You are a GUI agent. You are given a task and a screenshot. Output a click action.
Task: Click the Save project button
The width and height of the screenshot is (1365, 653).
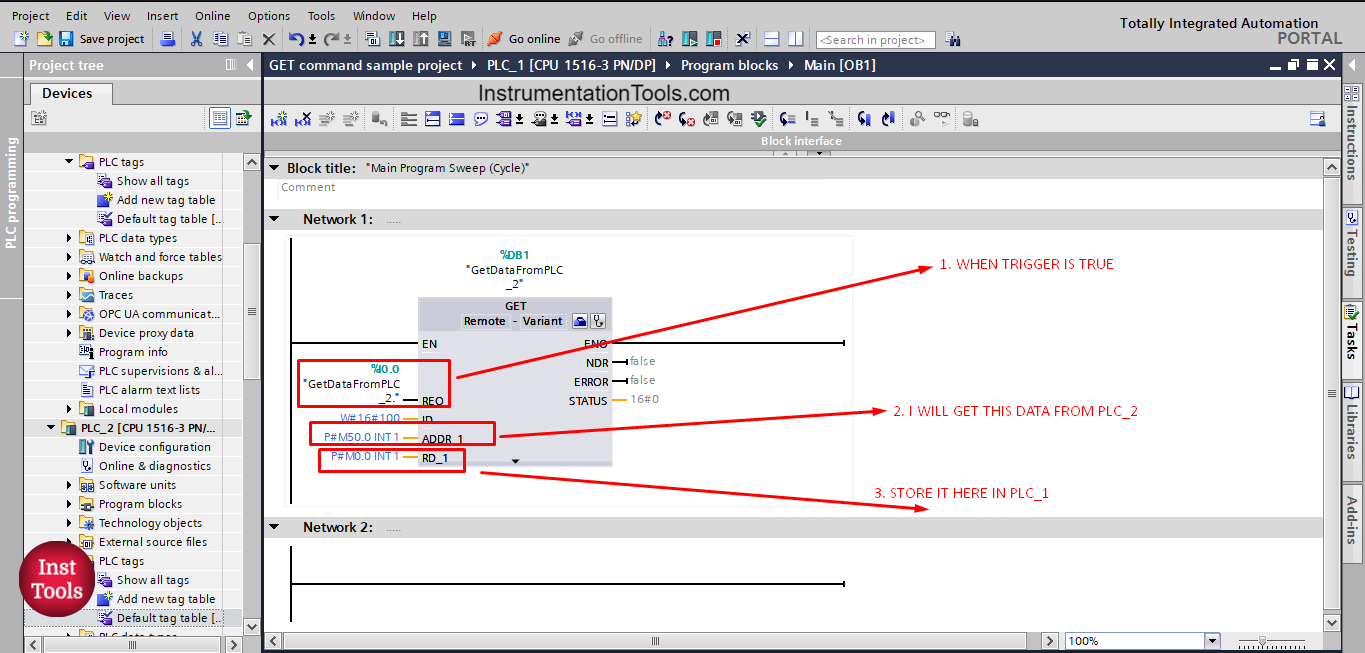[x=102, y=39]
